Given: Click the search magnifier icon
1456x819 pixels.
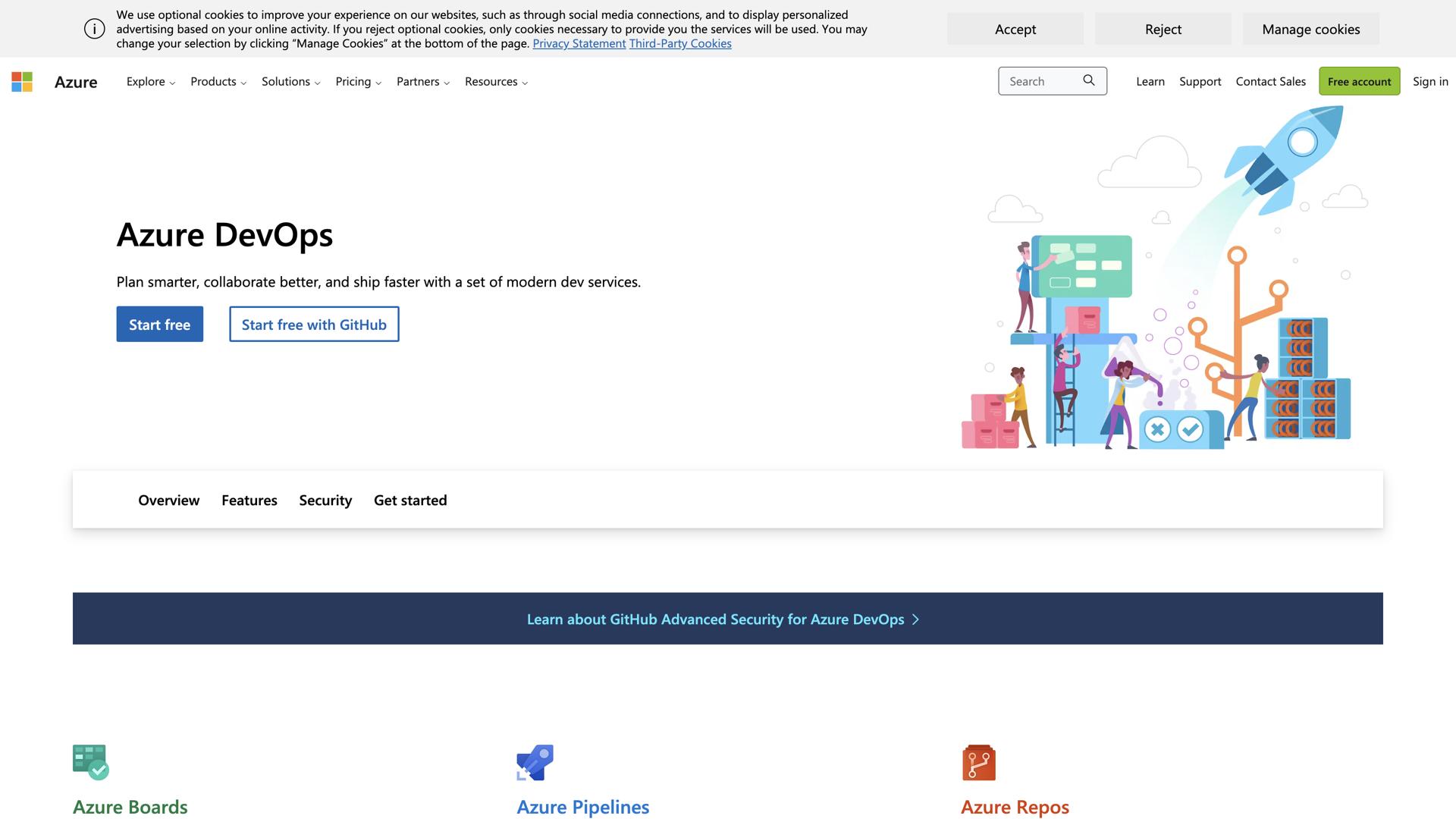Looking at the screenshot, I should [x=1089, y=80].
